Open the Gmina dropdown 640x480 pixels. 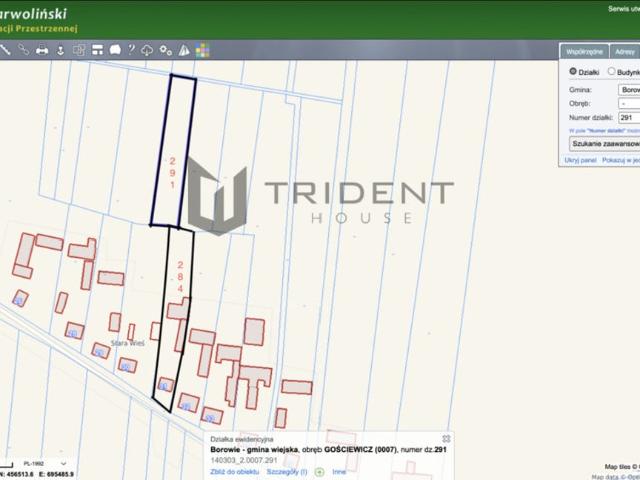629,89
